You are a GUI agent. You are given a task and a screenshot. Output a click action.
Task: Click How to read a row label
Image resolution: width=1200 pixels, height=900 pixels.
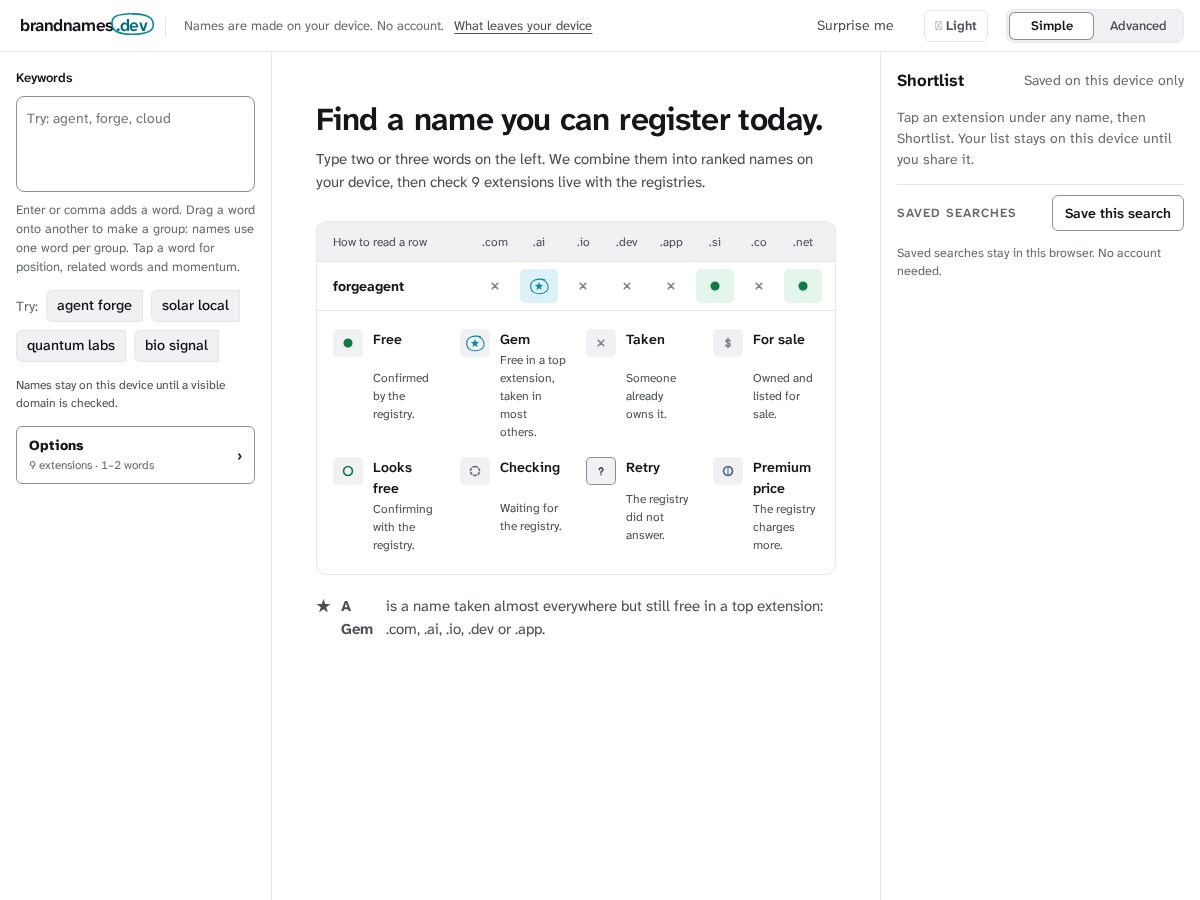(380, 242)
